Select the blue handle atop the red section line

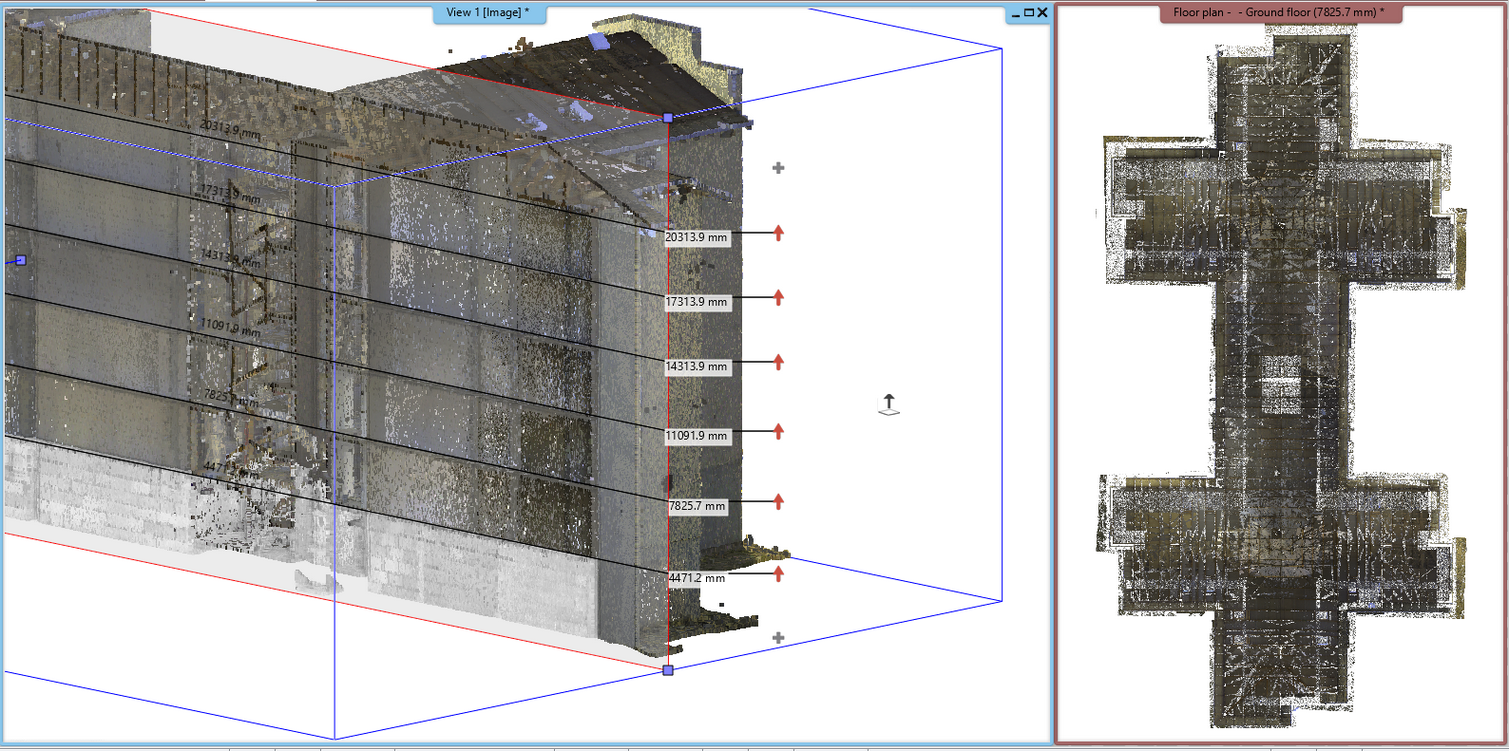tap(668, 118)
